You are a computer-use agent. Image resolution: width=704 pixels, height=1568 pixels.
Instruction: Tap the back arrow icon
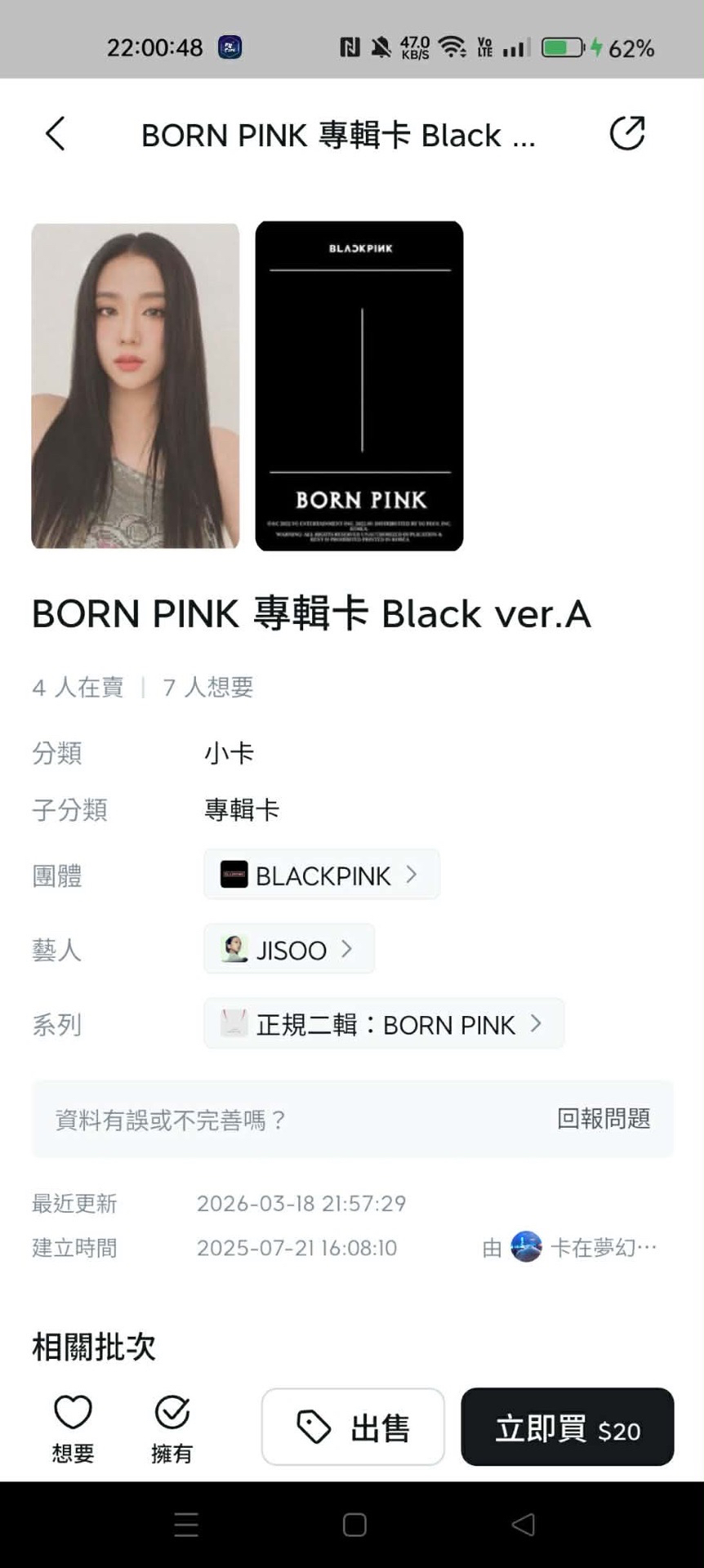(55, 134)
